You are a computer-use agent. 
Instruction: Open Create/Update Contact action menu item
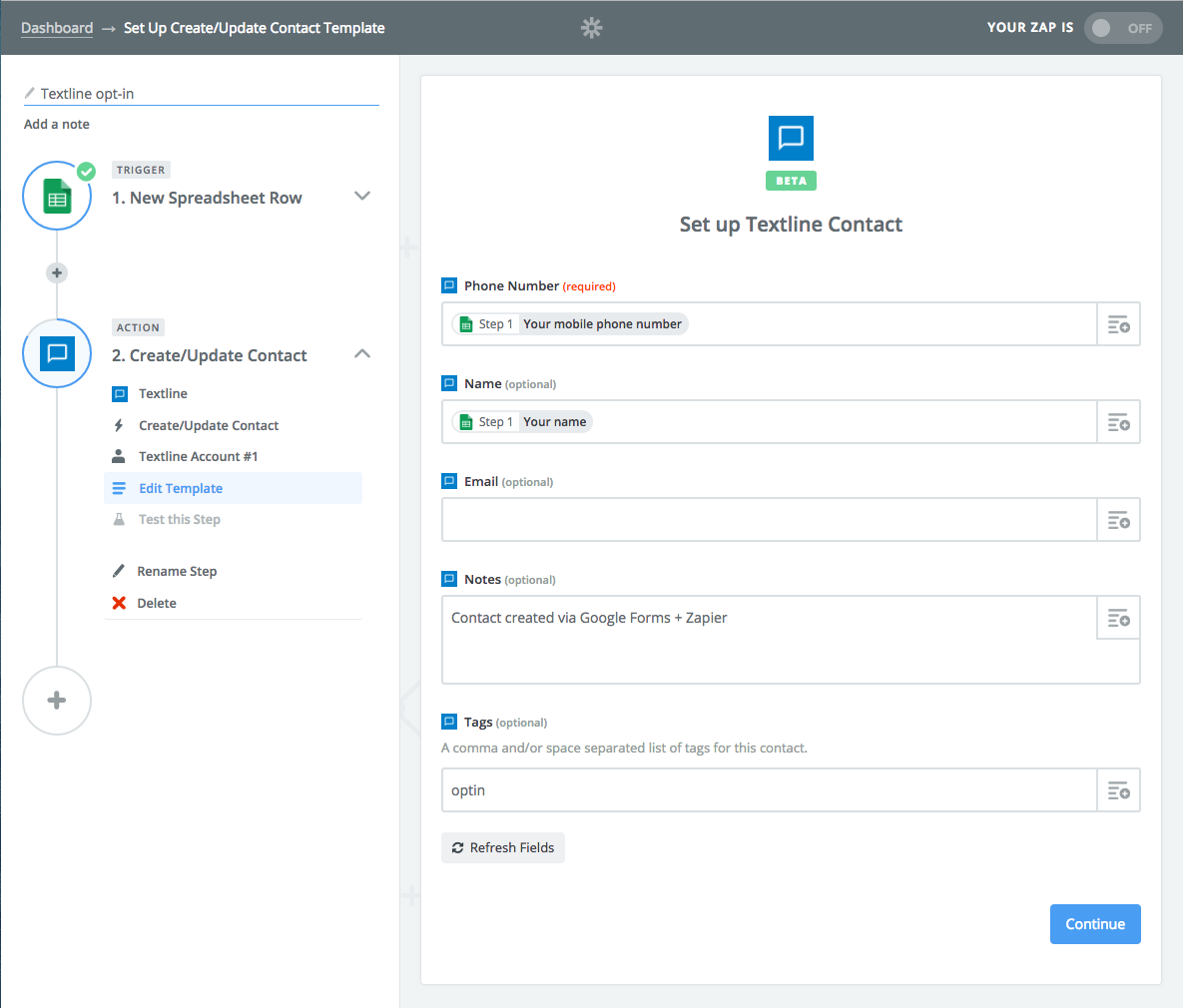[209, 425]
